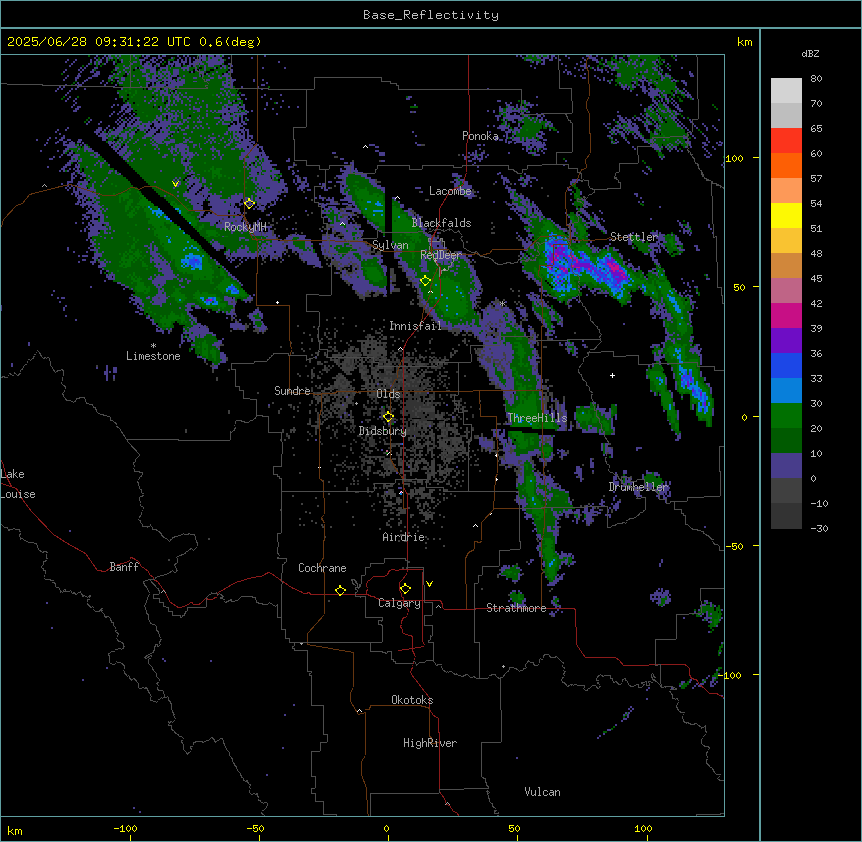Click the km label at bottom left
Screen dimensions: 862x842
(15, 830)
